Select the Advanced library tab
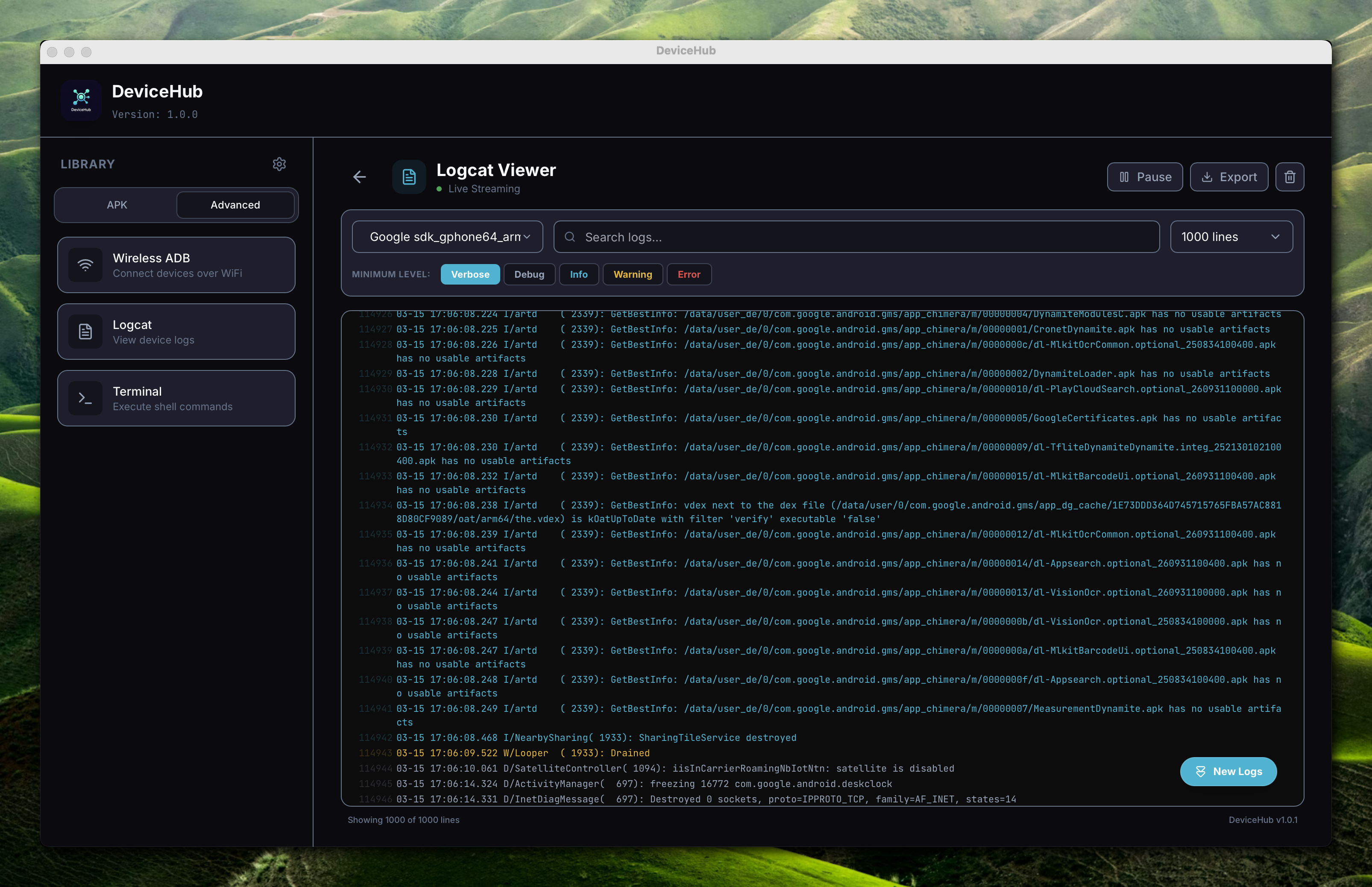The height and width of the screenshot is (887, 1372). pyautogui.click(x=235, y=205)
